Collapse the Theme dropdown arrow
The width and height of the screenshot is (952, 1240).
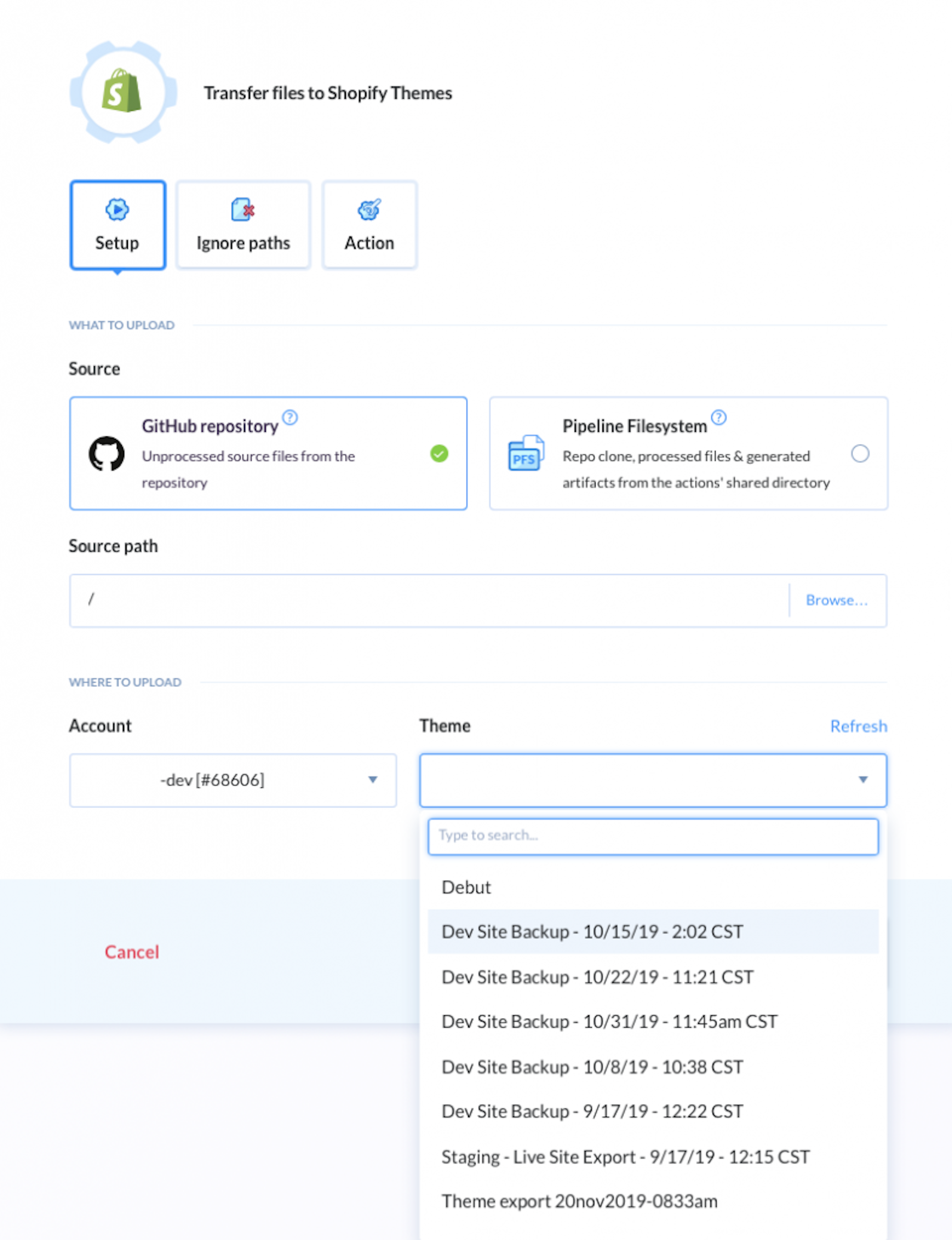pos(863,780)
